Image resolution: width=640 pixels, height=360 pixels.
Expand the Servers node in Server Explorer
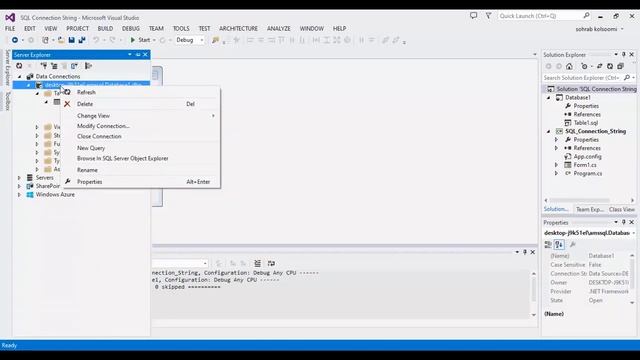(19, 178)
